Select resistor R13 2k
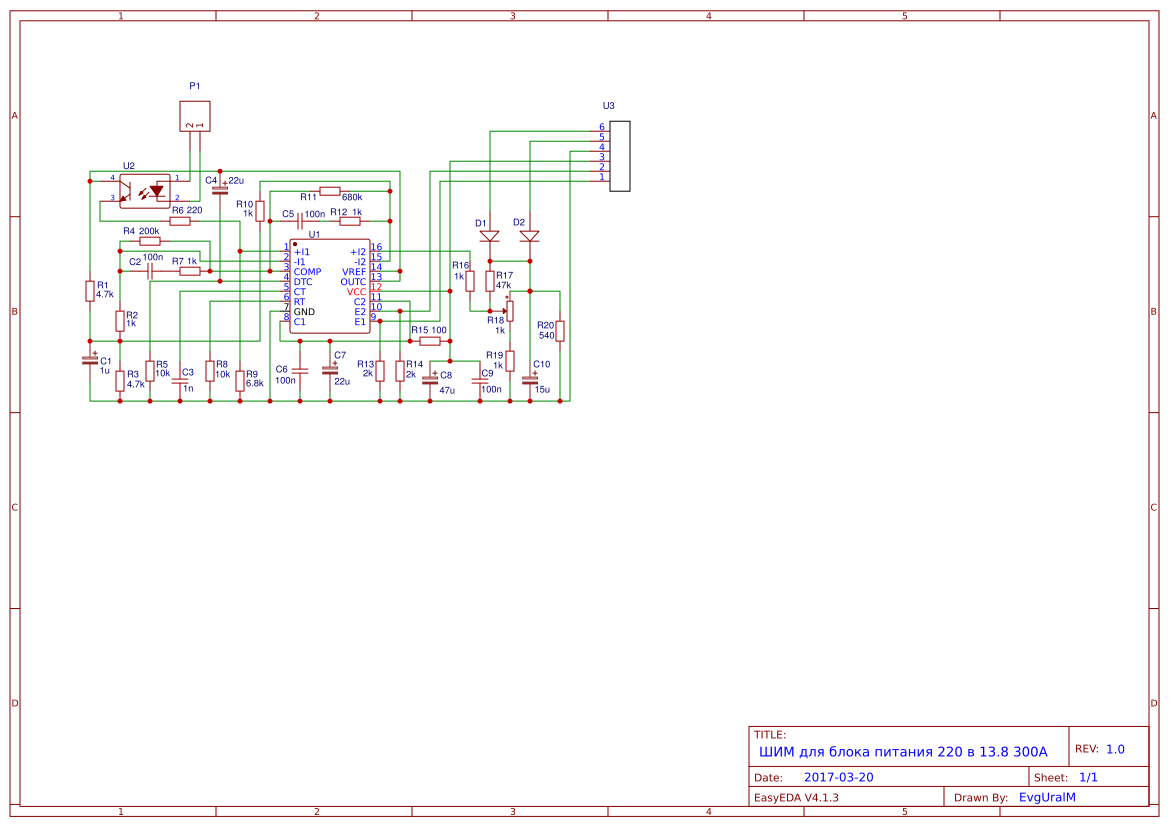The width and height of the screenshot is (1169, 827). coord(379,371)
